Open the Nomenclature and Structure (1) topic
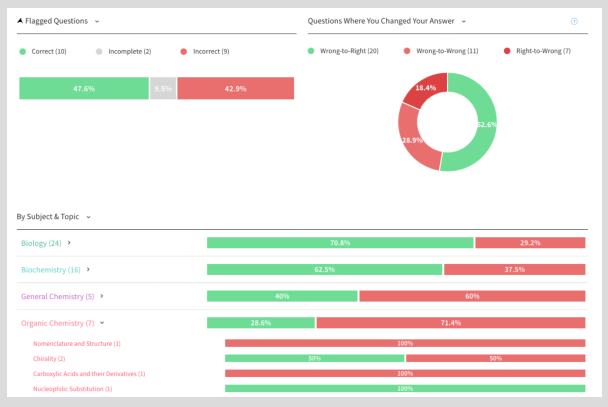Screen dimensions: 608x407 point(77,344)
